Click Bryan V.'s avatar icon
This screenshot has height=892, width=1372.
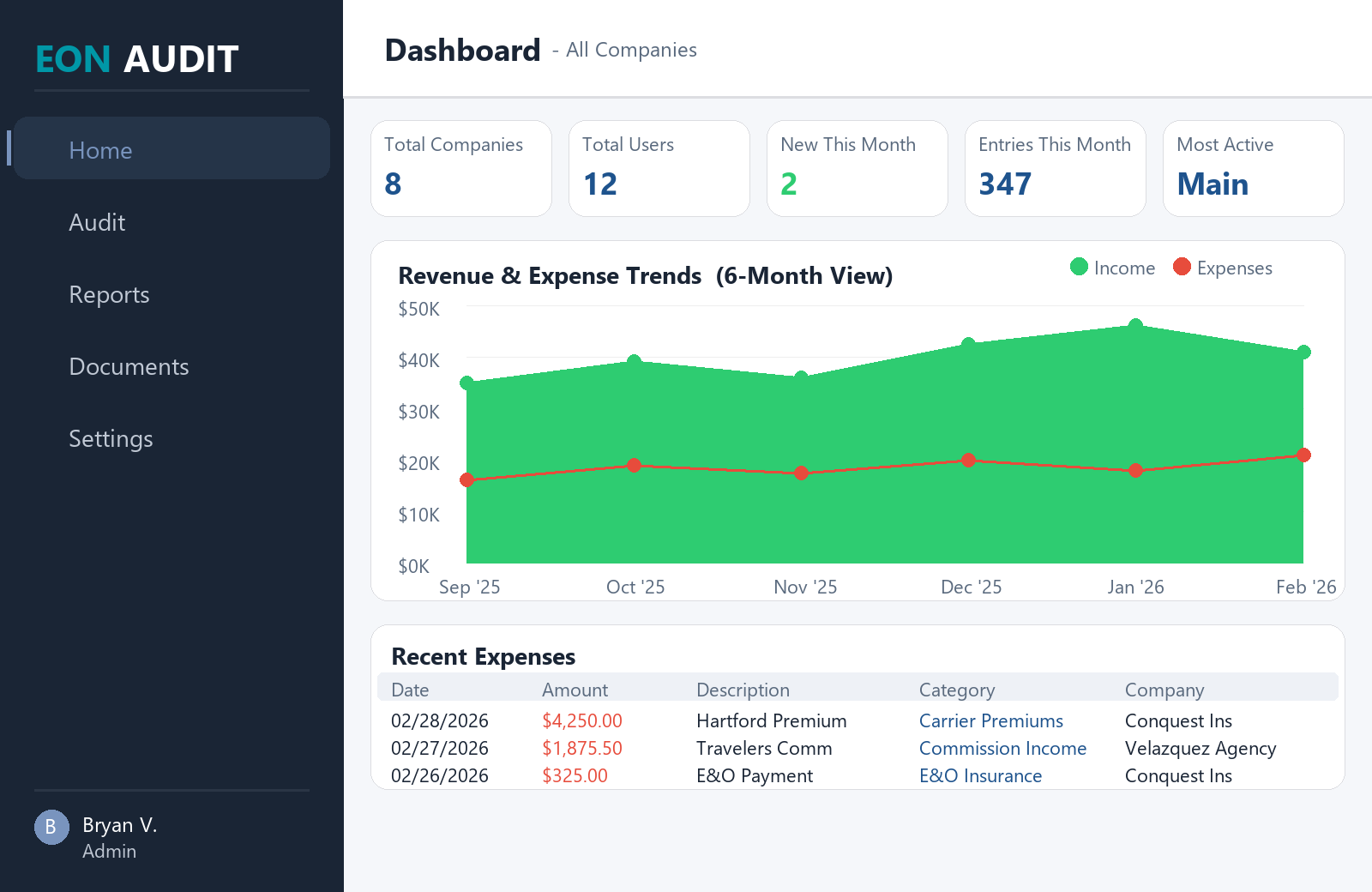point(51,827)
